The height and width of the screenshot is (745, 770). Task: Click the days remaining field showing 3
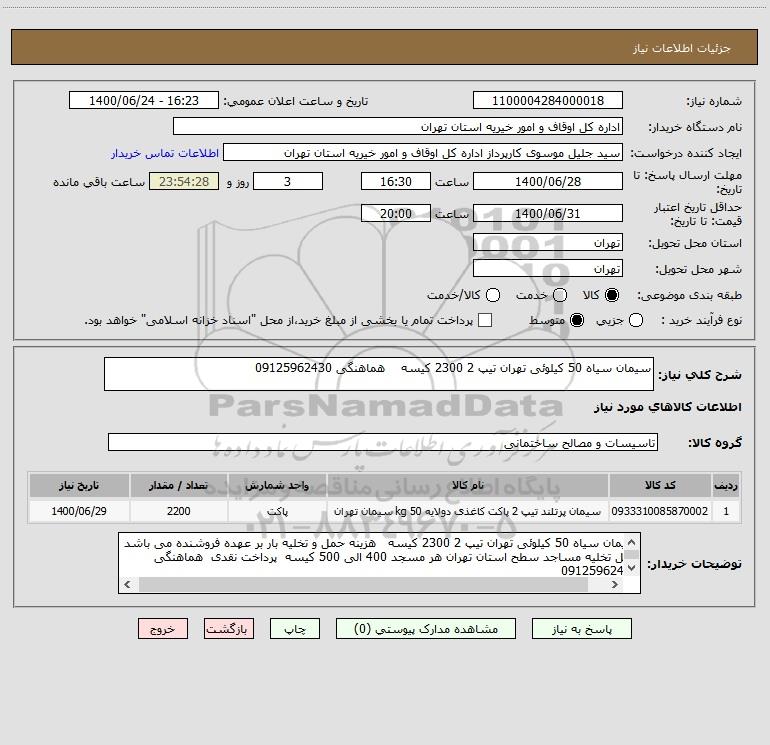[x=288, y=182]
